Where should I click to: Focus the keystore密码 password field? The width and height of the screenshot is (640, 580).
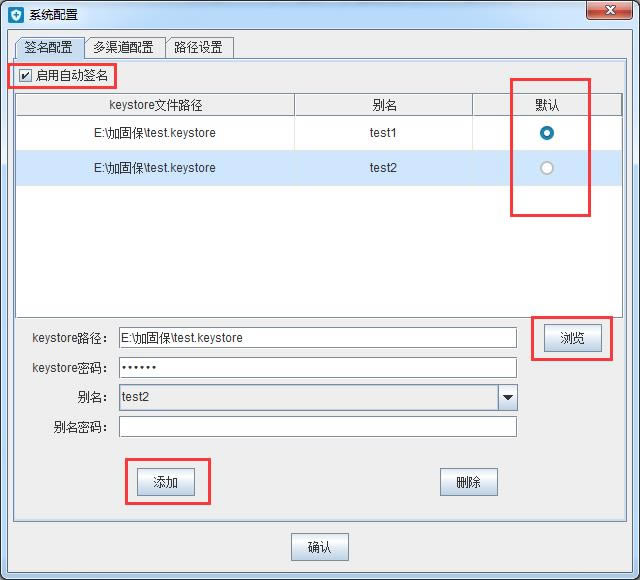coord(318,368)
